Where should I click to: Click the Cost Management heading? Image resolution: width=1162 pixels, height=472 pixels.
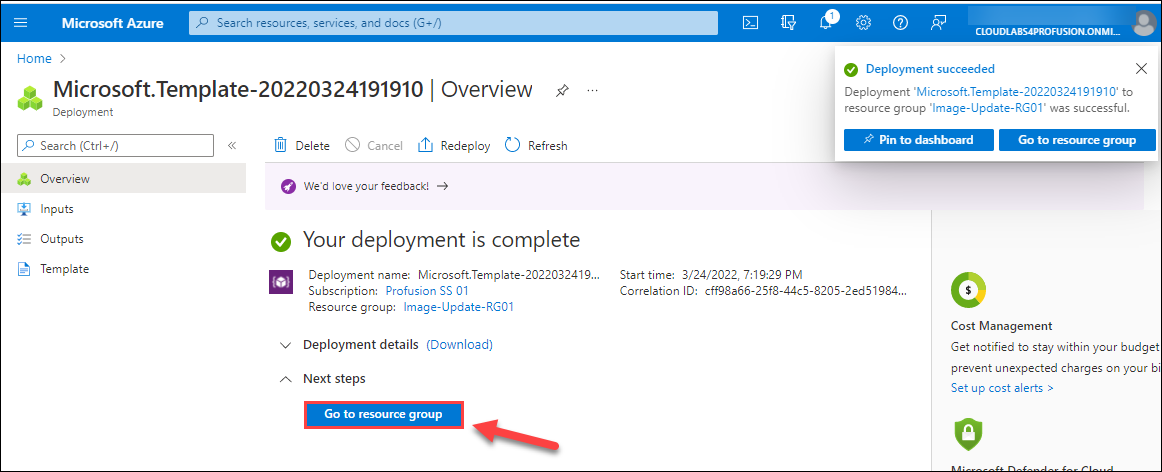(1001, 326)
